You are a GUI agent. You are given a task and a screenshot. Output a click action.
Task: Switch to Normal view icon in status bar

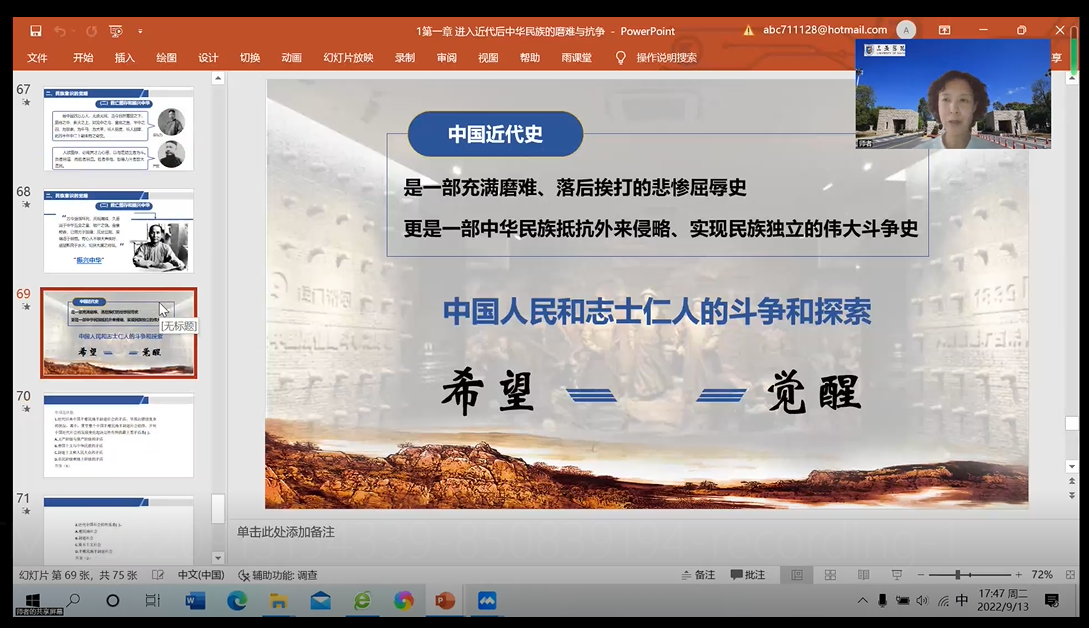[x=797, y=575]
